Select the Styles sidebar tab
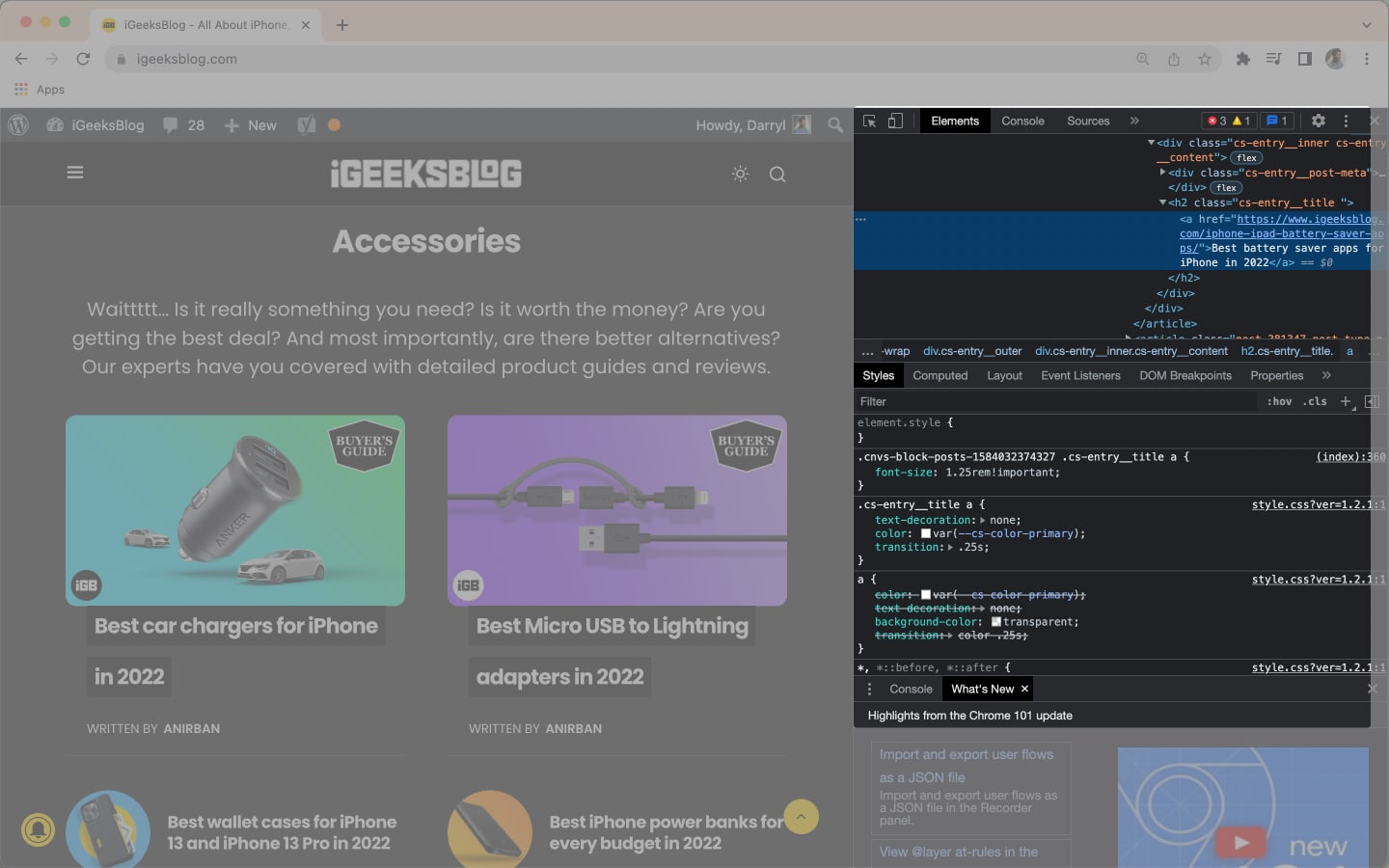The height and width of the screenshot is (868, 1389). (x=878, y=375)
